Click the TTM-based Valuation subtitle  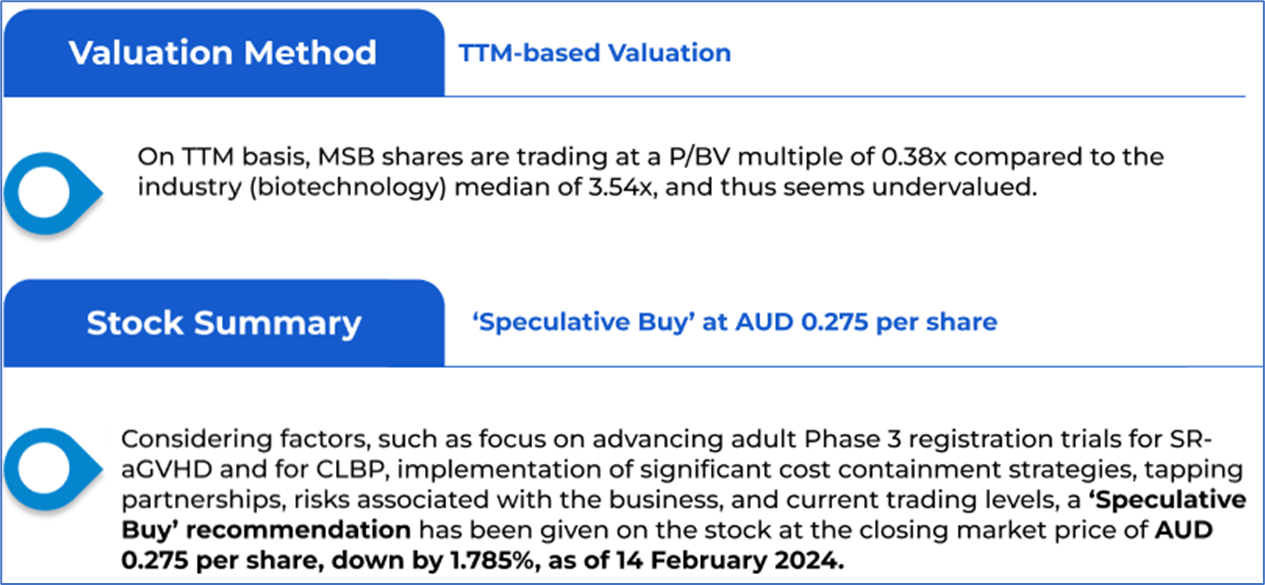click(594, 53)
